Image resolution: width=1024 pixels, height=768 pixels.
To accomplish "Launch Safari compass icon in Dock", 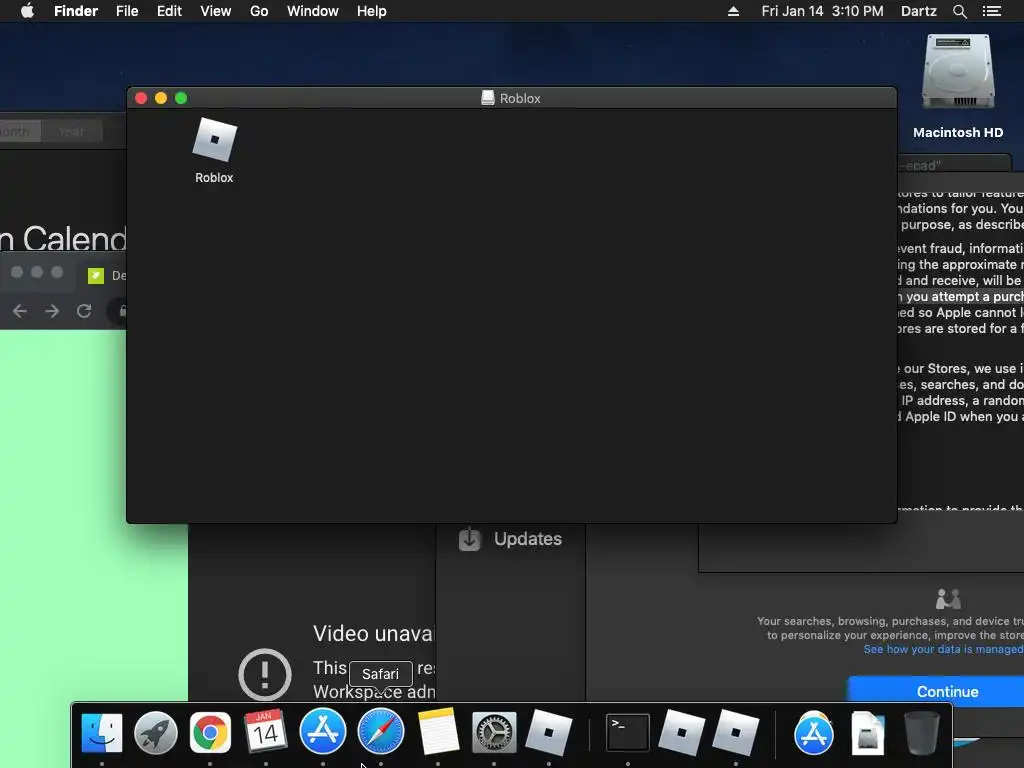I will click(381, 732).
